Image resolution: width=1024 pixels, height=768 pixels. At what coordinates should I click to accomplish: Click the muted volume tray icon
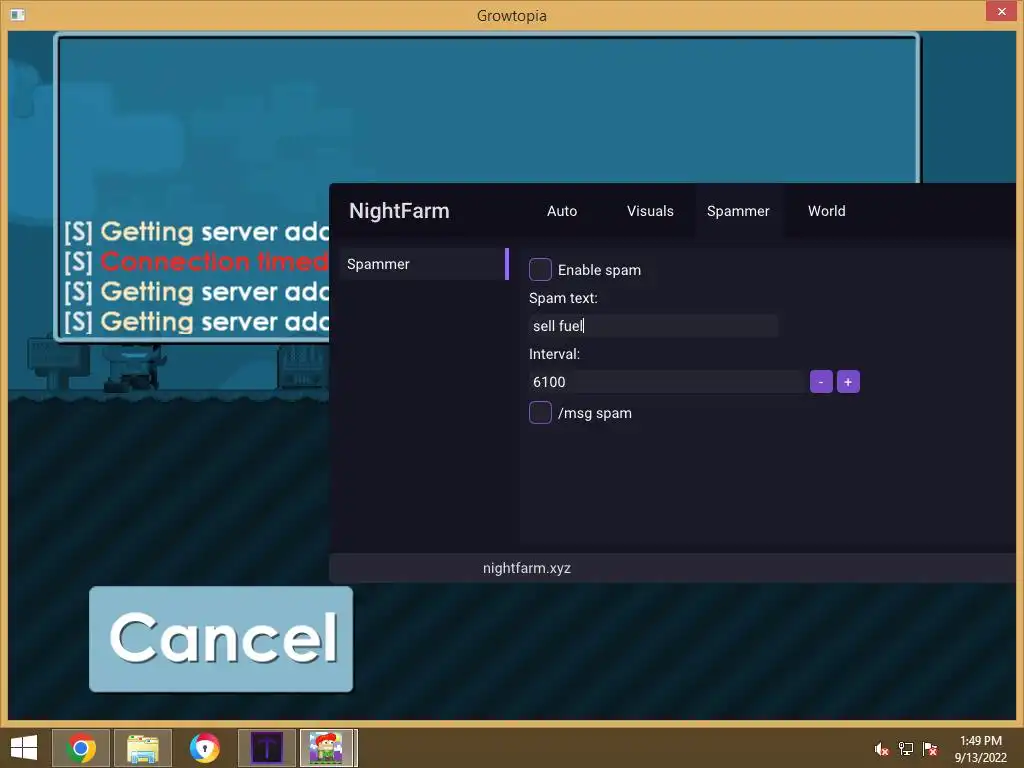click(882, 749)
